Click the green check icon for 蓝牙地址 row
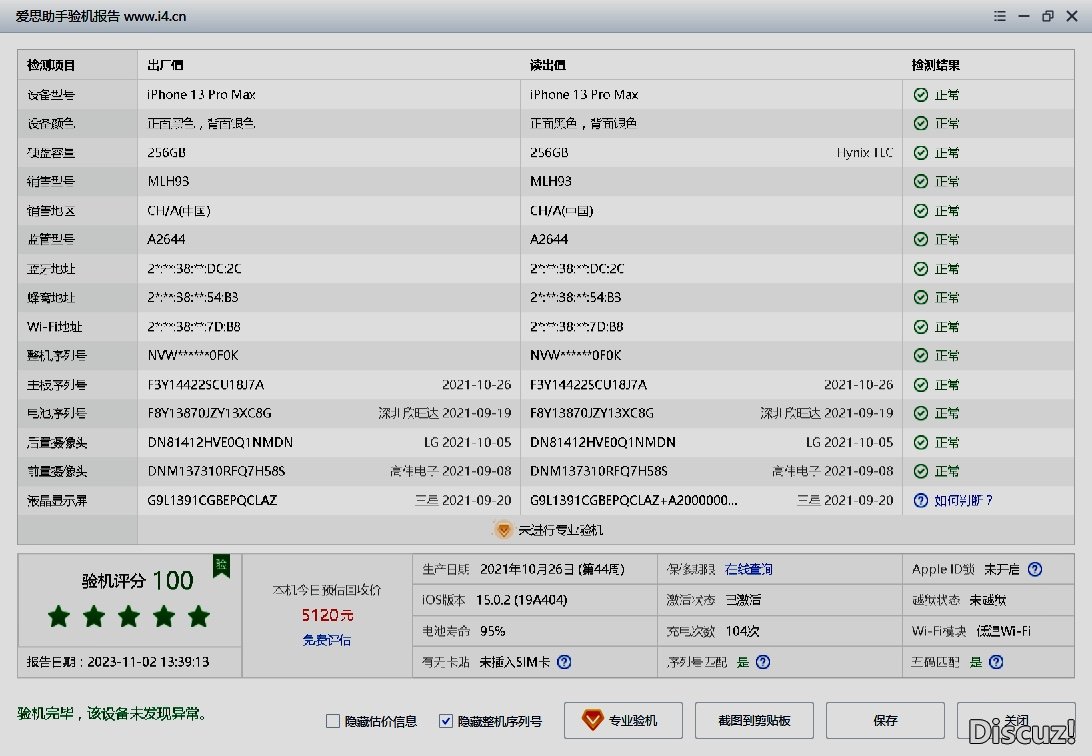The height and width of the screenshot is (756, 1092). click(x=921, y=269)
